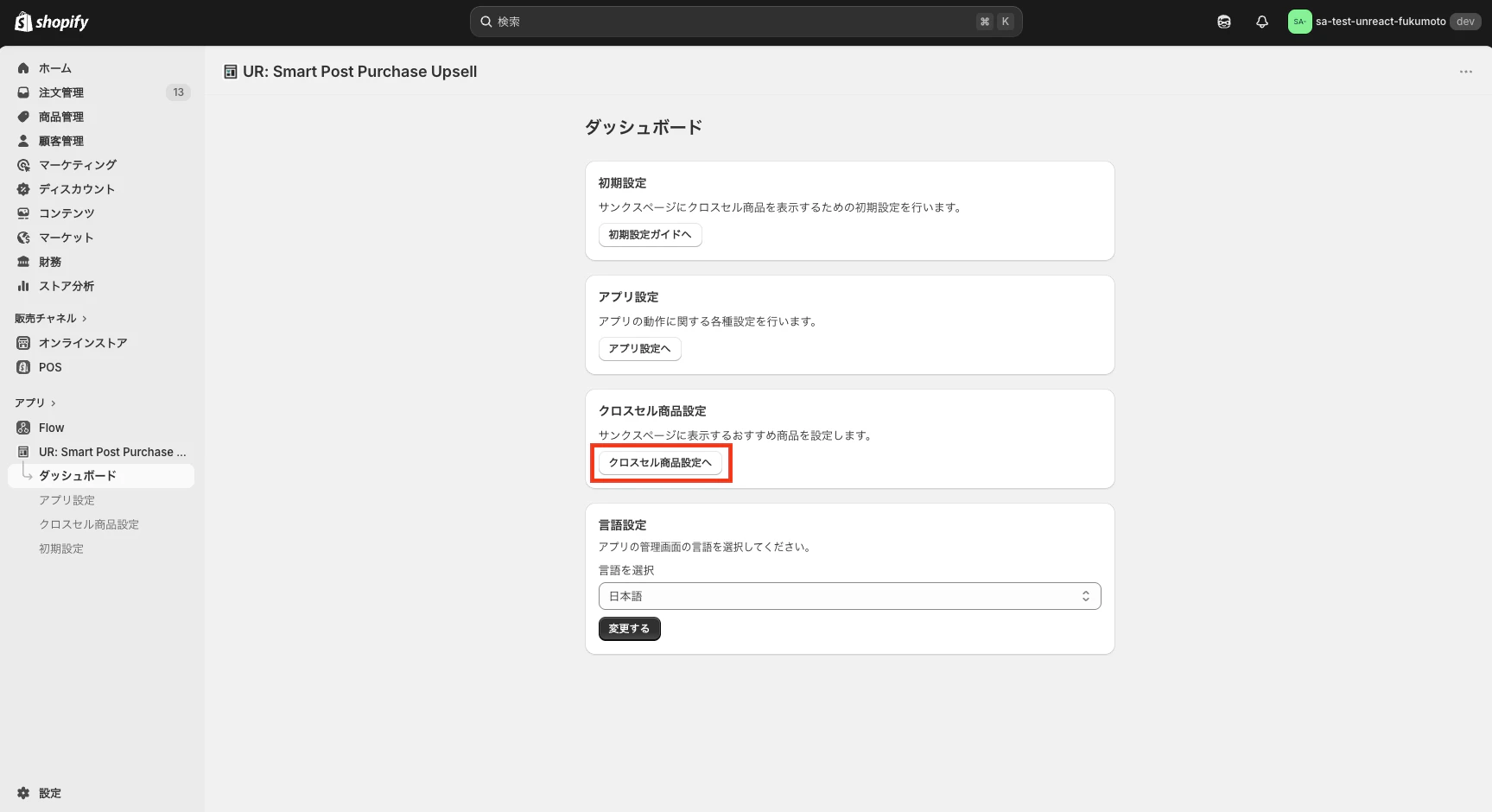Image resolution: width=1492 pixels, height=812 pixels.
Task: Click the 設定 gear icon
Action: pyautogui.click(x=23, y=793)
